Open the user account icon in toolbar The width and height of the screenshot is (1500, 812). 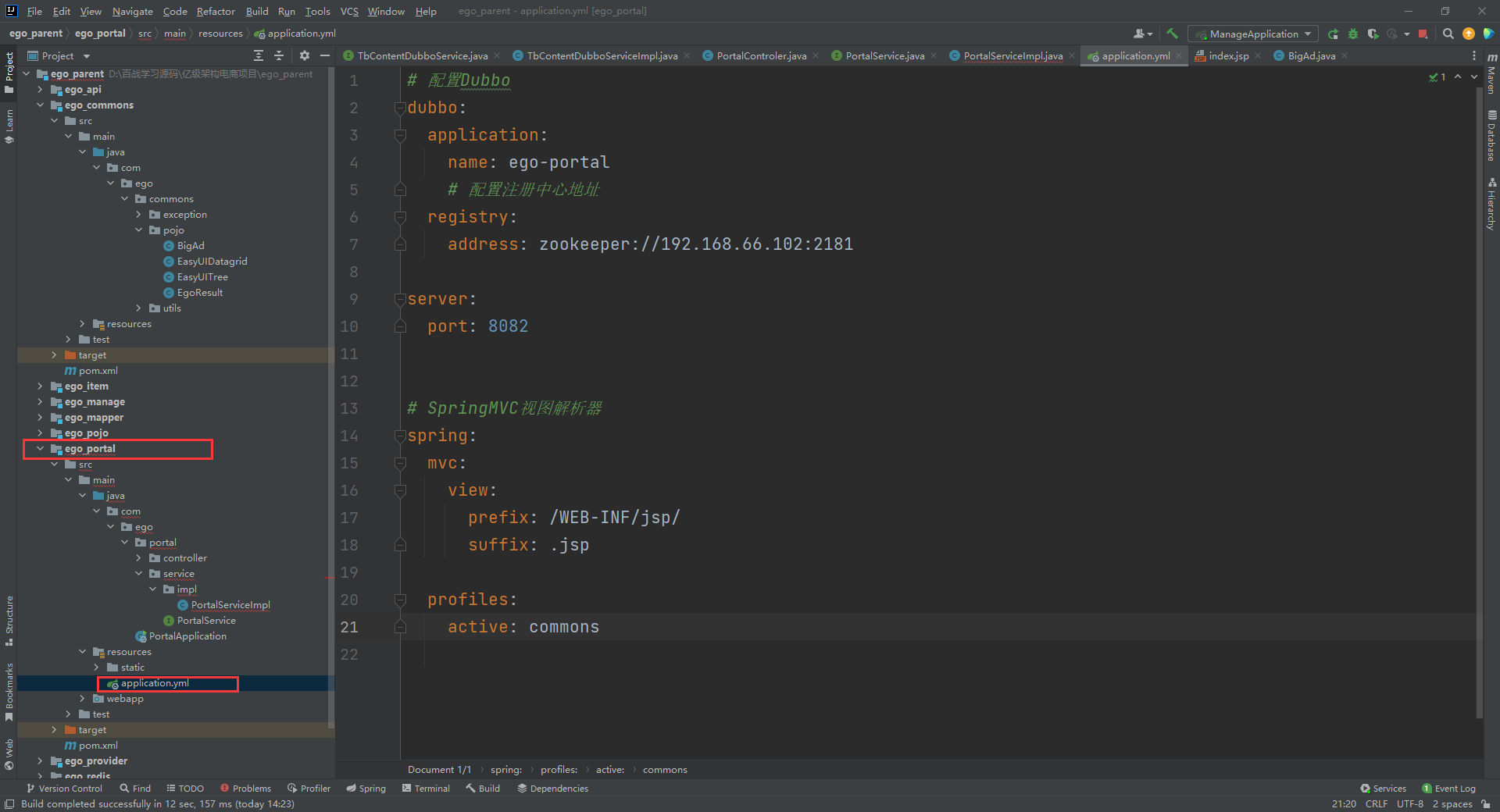(x=1142, y=34)
